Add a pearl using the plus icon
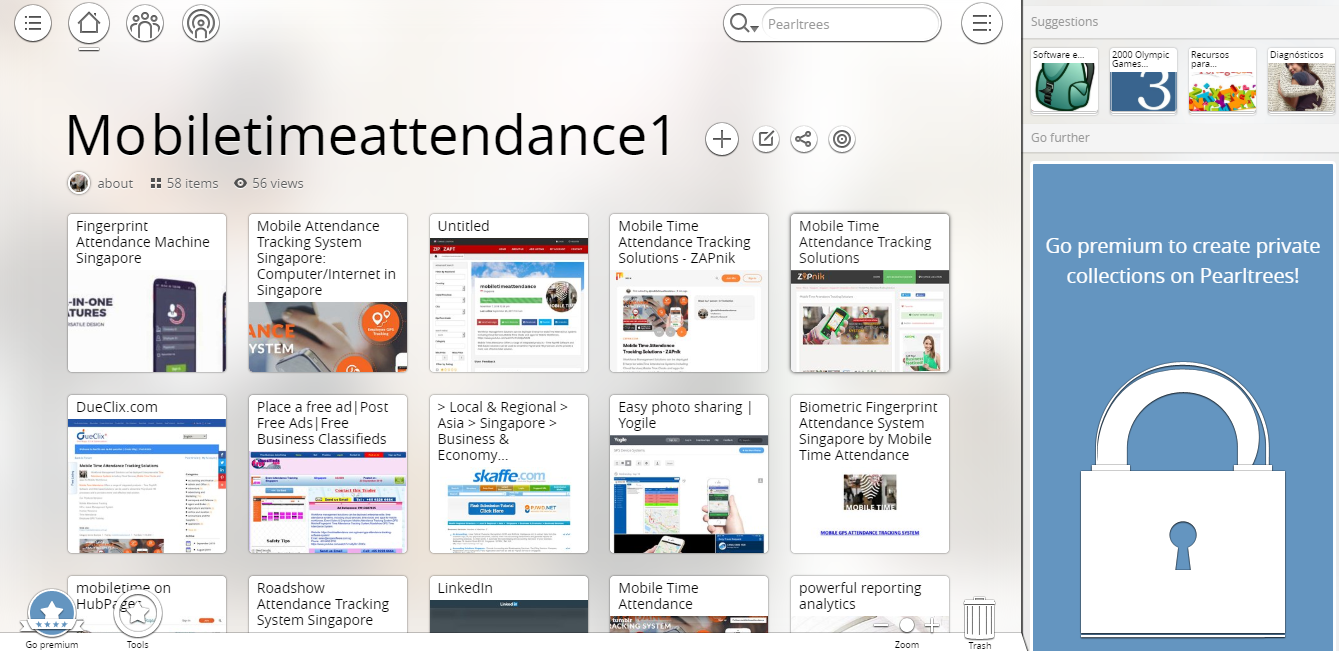Screen dimensions: 1339x651 [x=722, y=139]
